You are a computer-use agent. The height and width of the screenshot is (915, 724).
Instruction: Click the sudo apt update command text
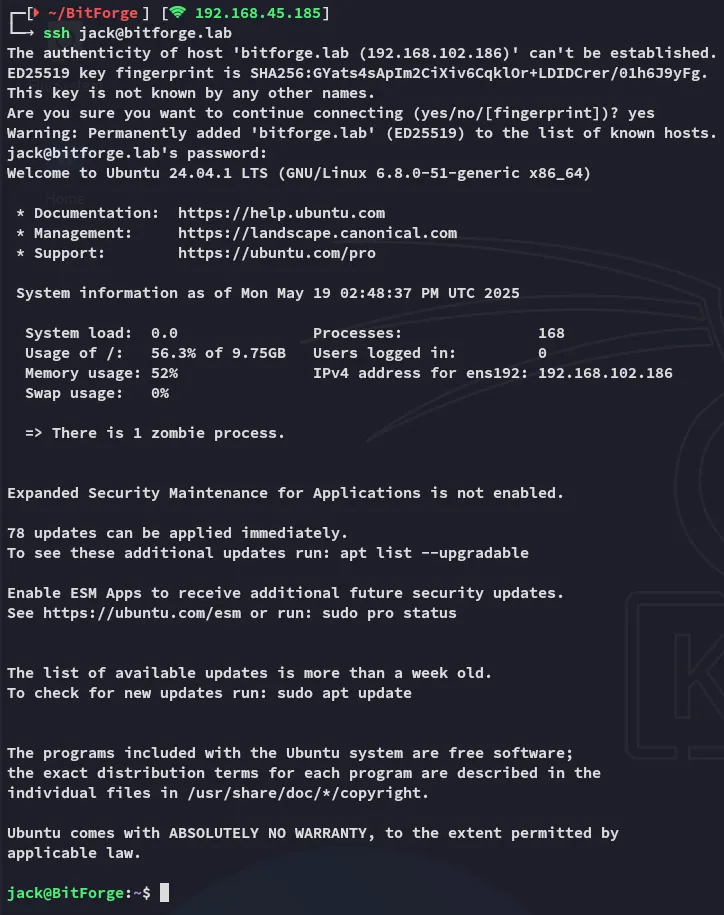pos(344,693)
